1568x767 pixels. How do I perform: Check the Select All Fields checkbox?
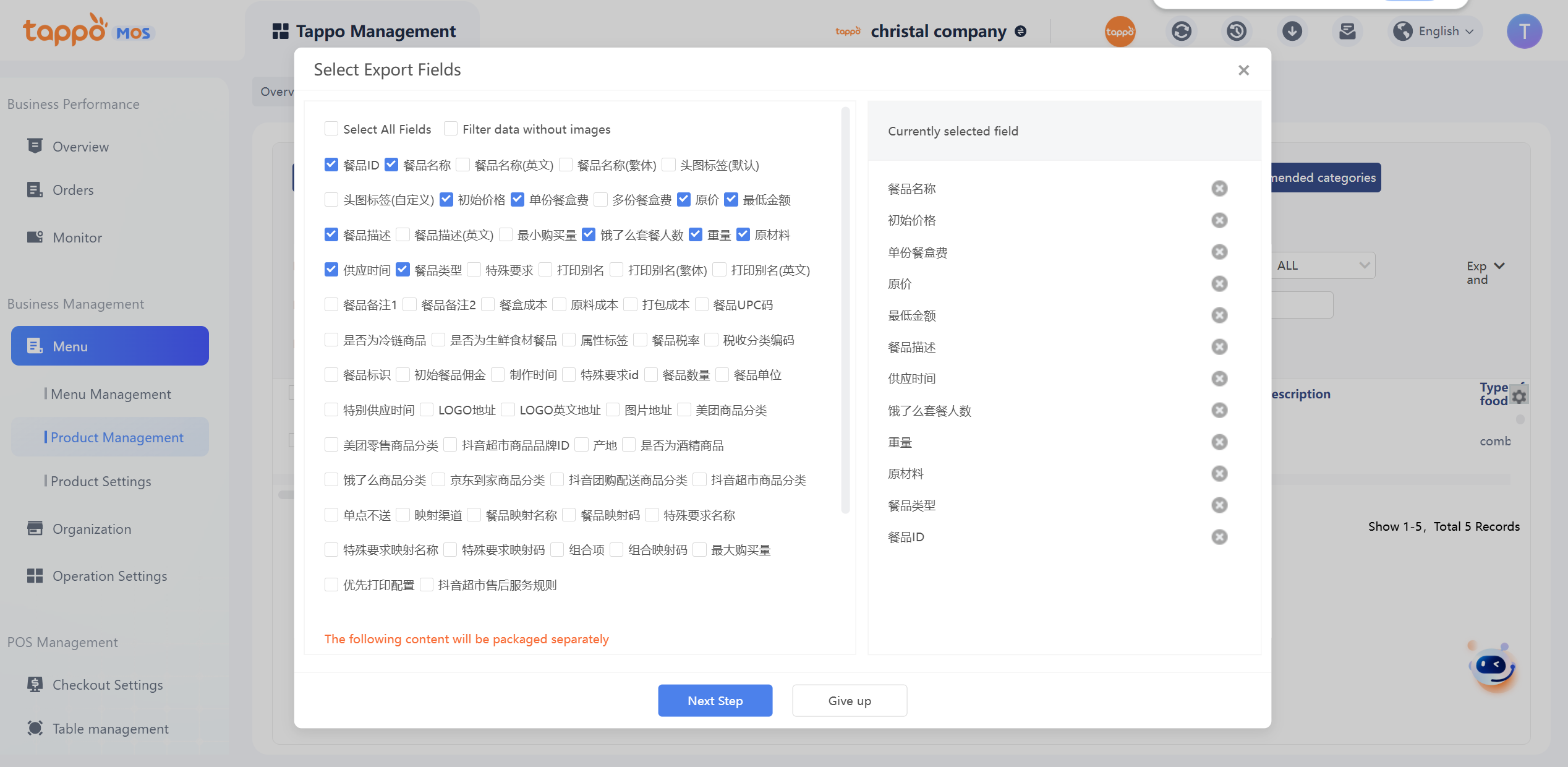point(331,129)
